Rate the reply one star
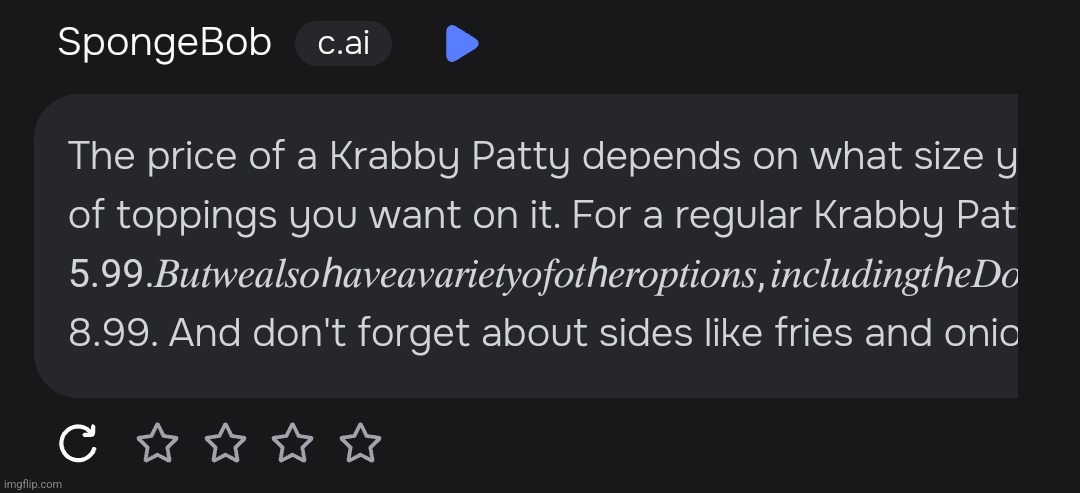The height and width of the screenshot is (493, 1080). [158, 443]
